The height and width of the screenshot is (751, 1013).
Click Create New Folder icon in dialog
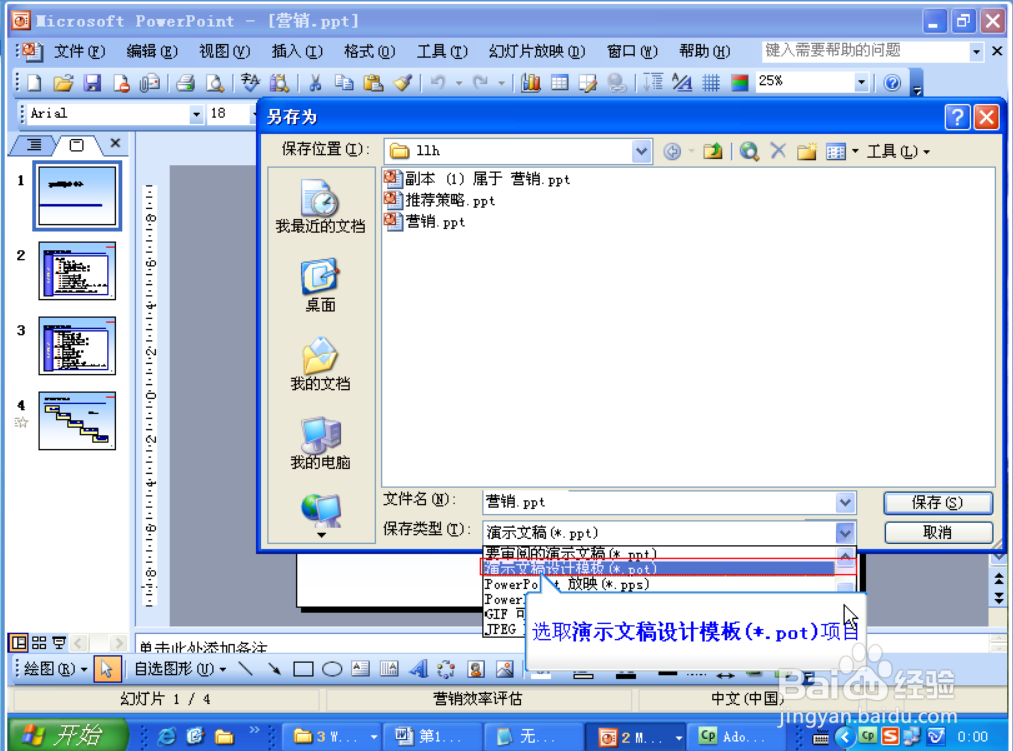click(806, 151)
